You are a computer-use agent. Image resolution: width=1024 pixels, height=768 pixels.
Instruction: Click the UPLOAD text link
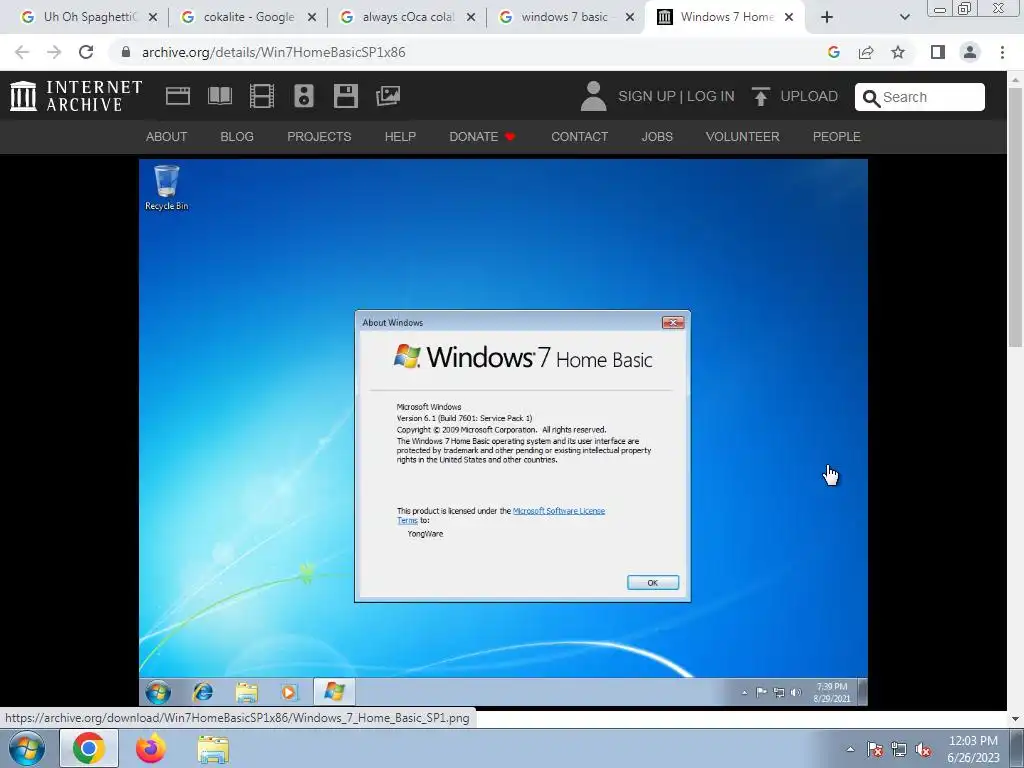tap(809, 97)
